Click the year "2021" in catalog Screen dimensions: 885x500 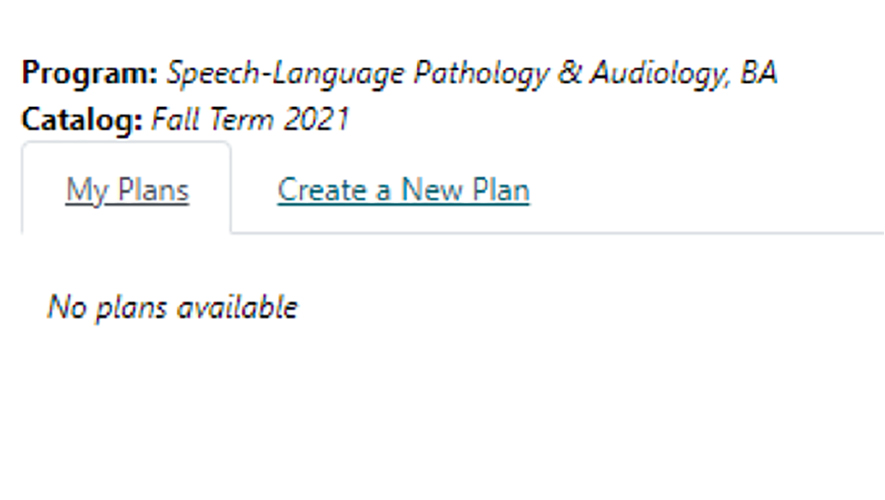tap(316, 121)
